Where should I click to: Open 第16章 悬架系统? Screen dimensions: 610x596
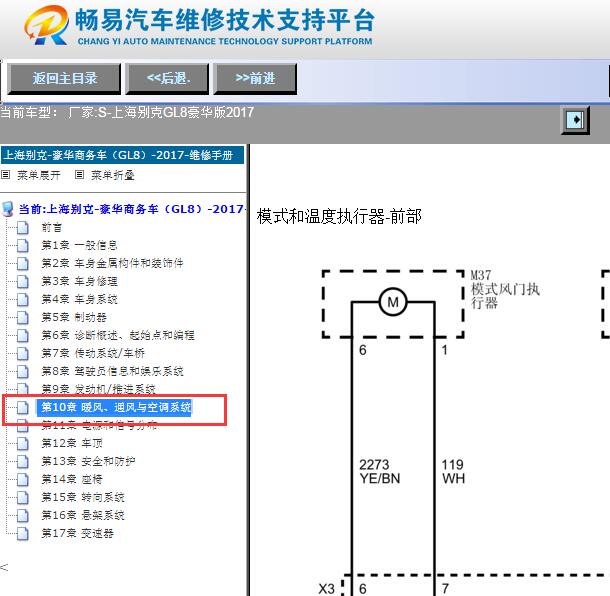coord(83,515)
